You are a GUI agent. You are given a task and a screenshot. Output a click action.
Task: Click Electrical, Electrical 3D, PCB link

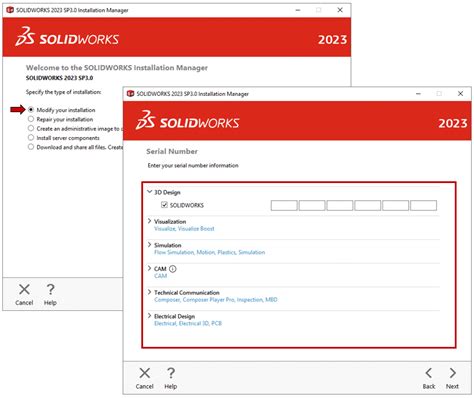click(188, 323)
